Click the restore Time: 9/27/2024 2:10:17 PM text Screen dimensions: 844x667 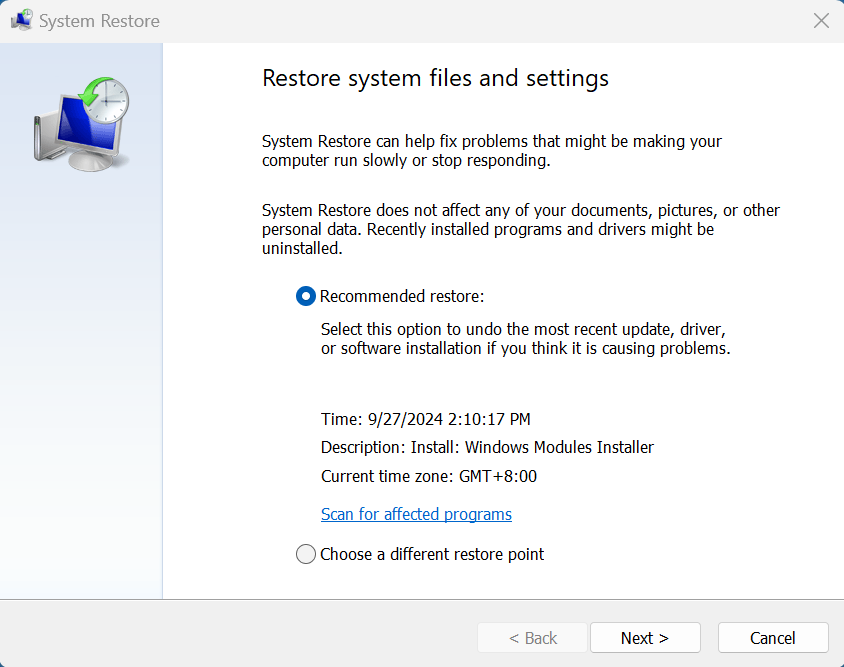click(x=425, y=419)
